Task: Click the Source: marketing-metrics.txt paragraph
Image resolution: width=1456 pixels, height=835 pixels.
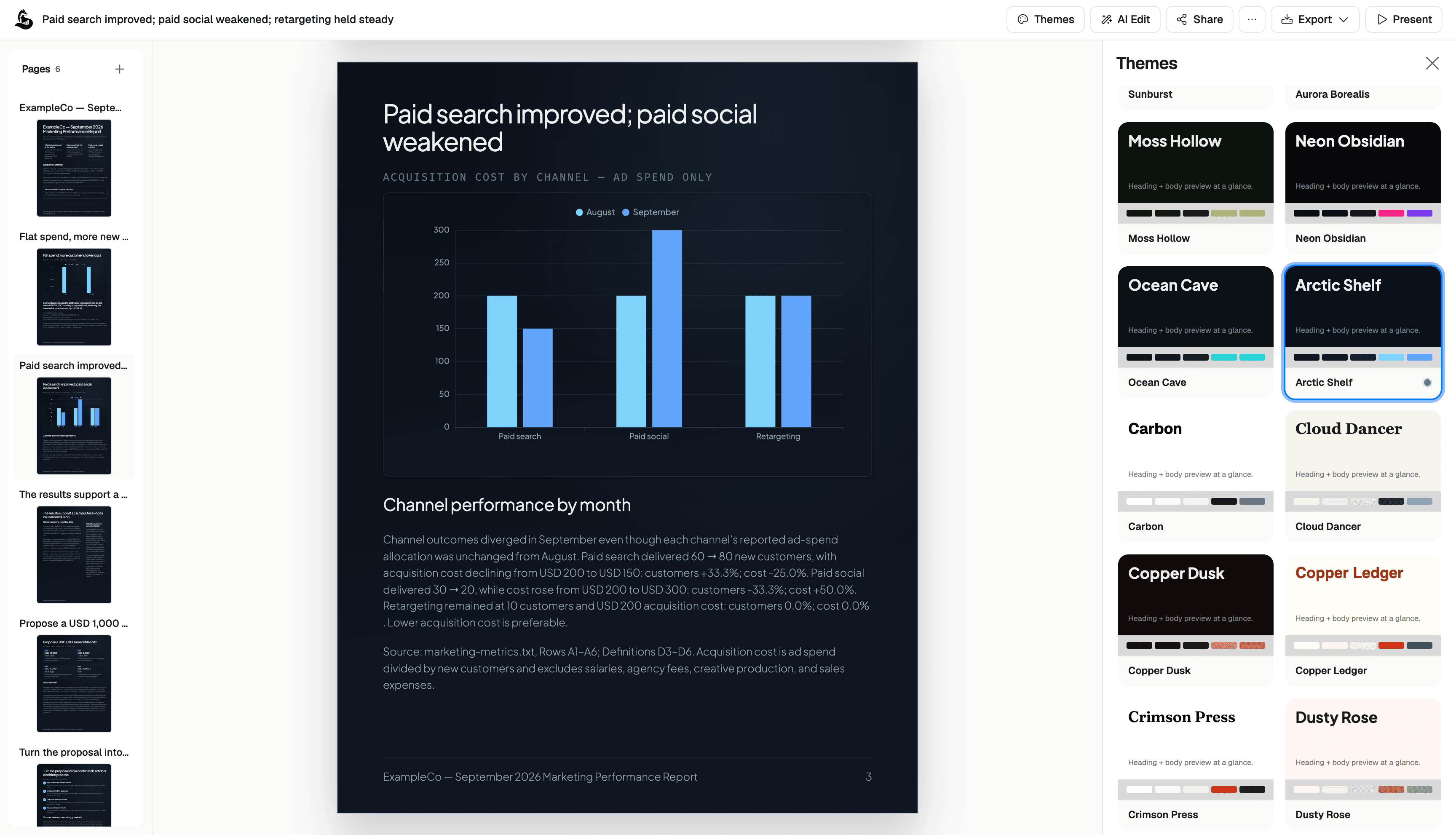Action: [613, 668]
